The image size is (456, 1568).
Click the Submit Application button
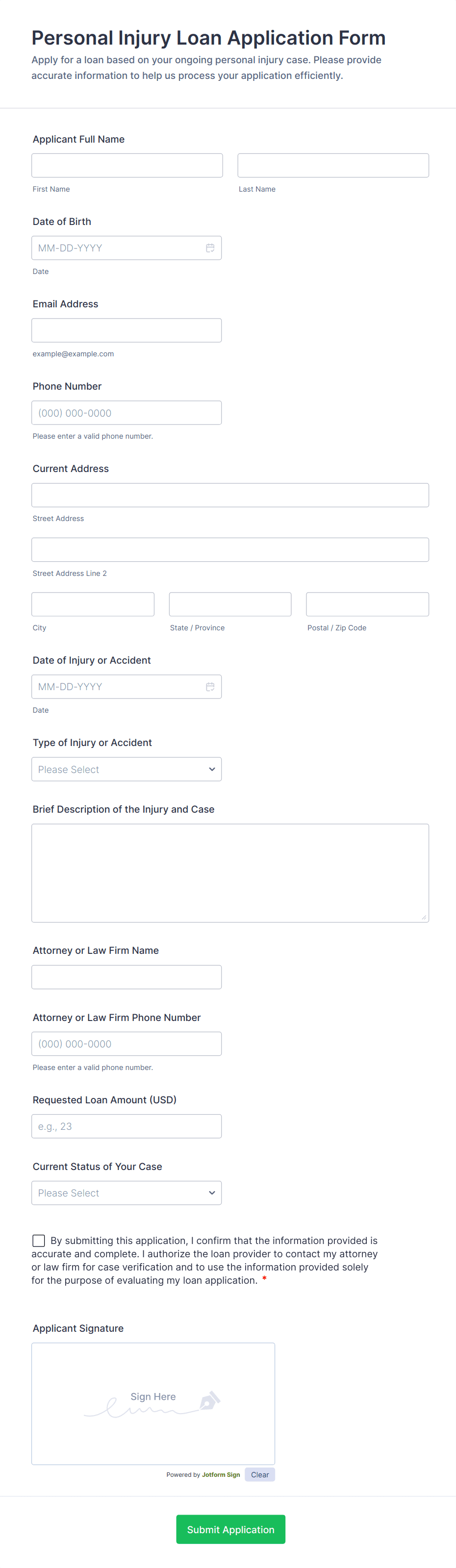[x=230, y=1529]
